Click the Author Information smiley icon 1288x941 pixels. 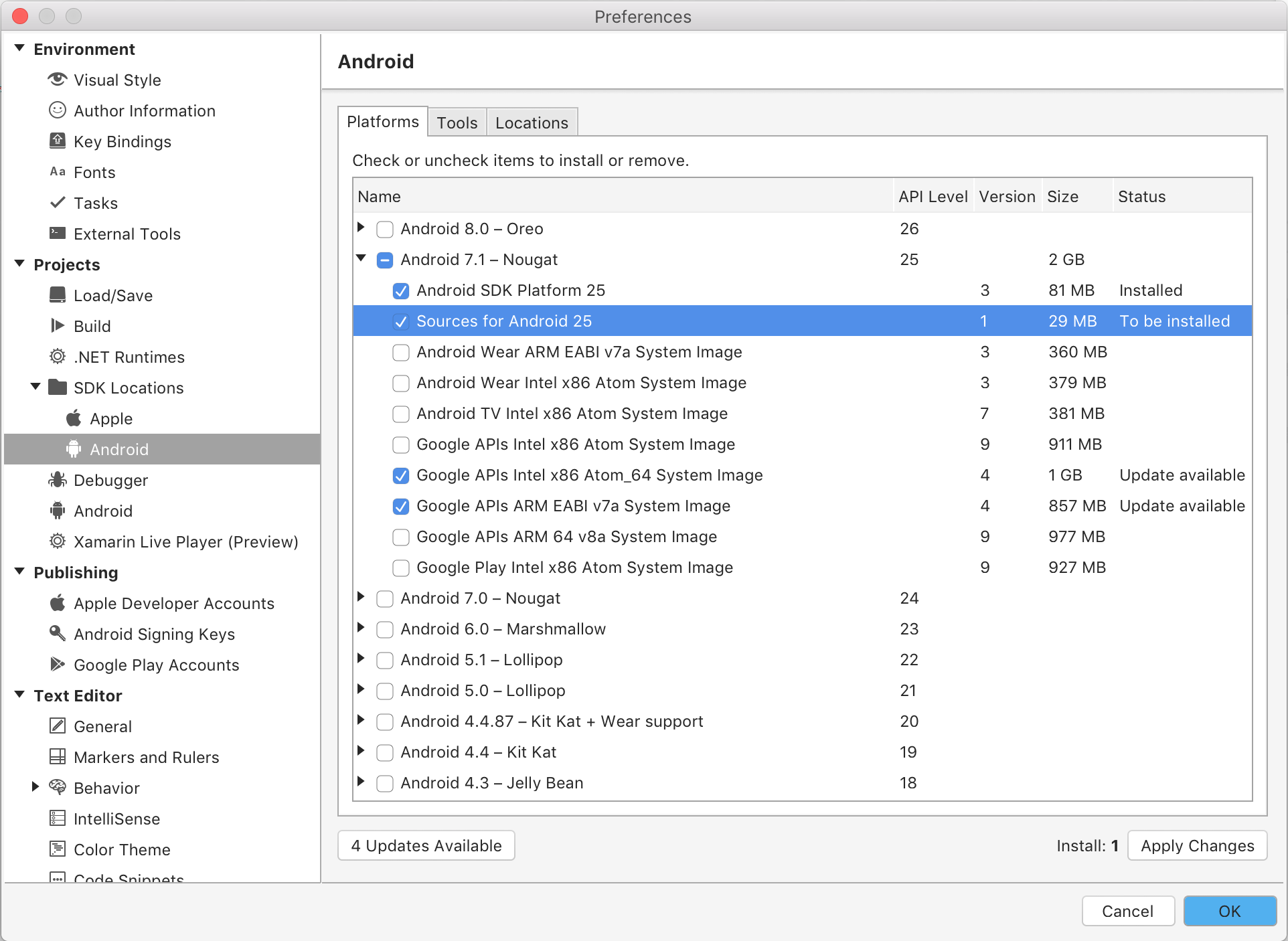point(58,110)
